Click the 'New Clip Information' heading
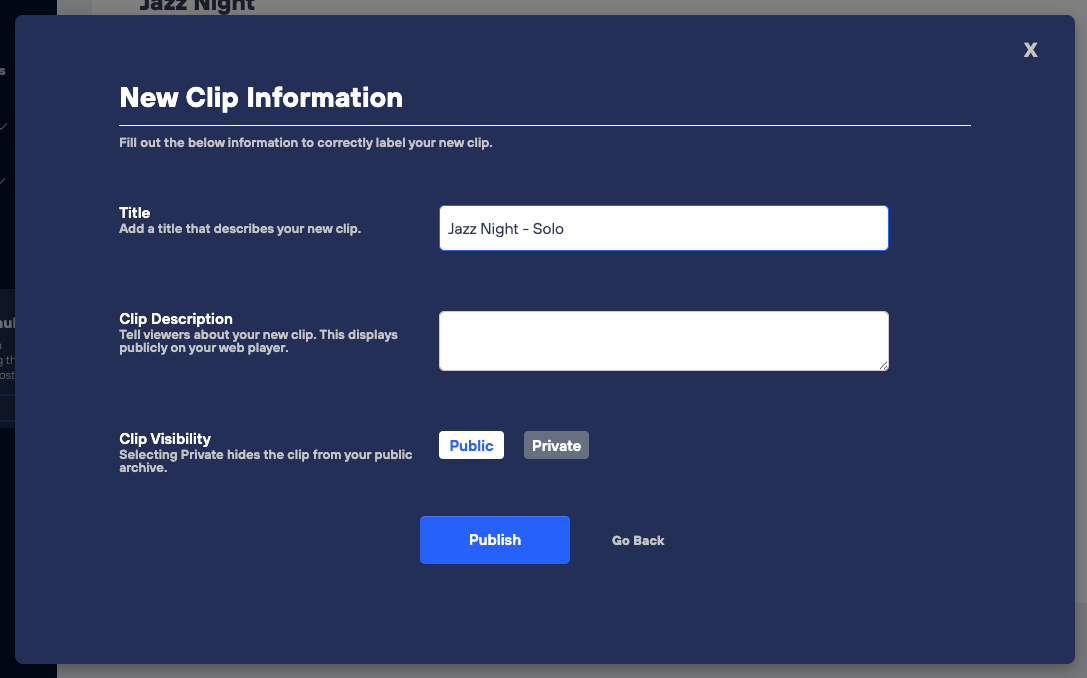The width and height of the screenshot is (1087, 678). [260, 97]
